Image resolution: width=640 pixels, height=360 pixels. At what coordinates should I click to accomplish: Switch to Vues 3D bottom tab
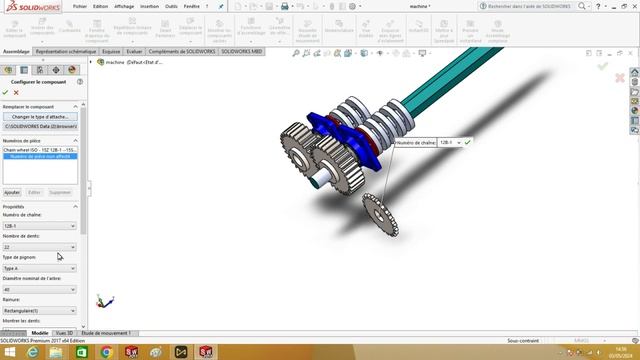[x=64, y=333]
